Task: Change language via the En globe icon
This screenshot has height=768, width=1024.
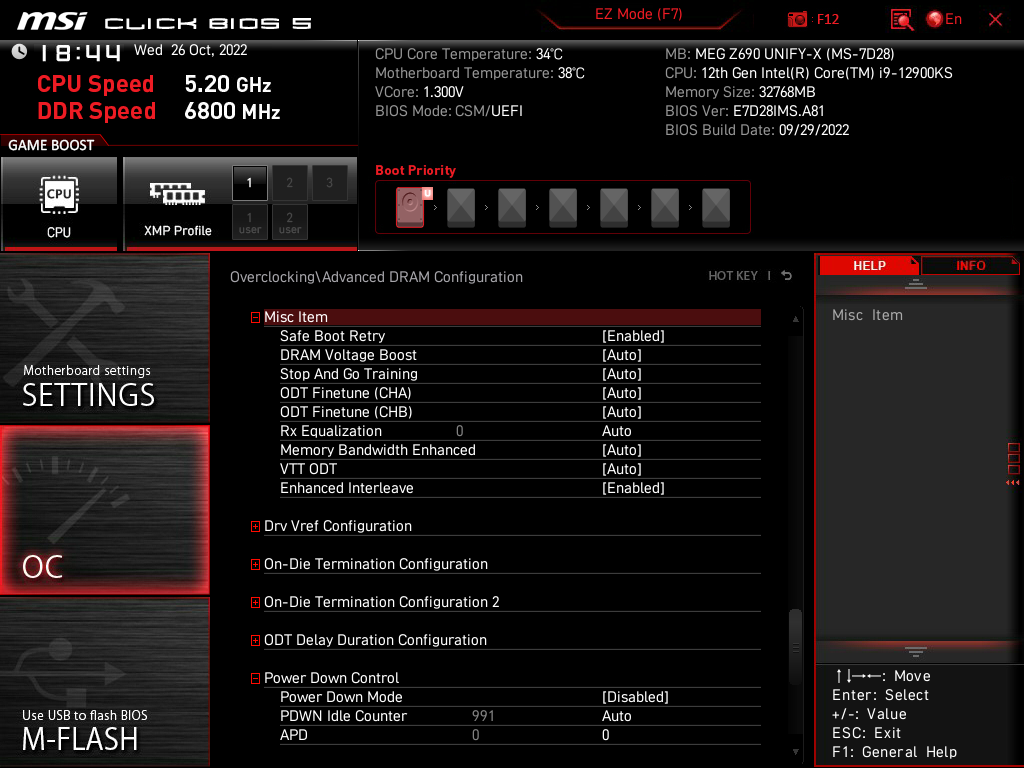Action: pyautogui.click(x=944, y=20)
